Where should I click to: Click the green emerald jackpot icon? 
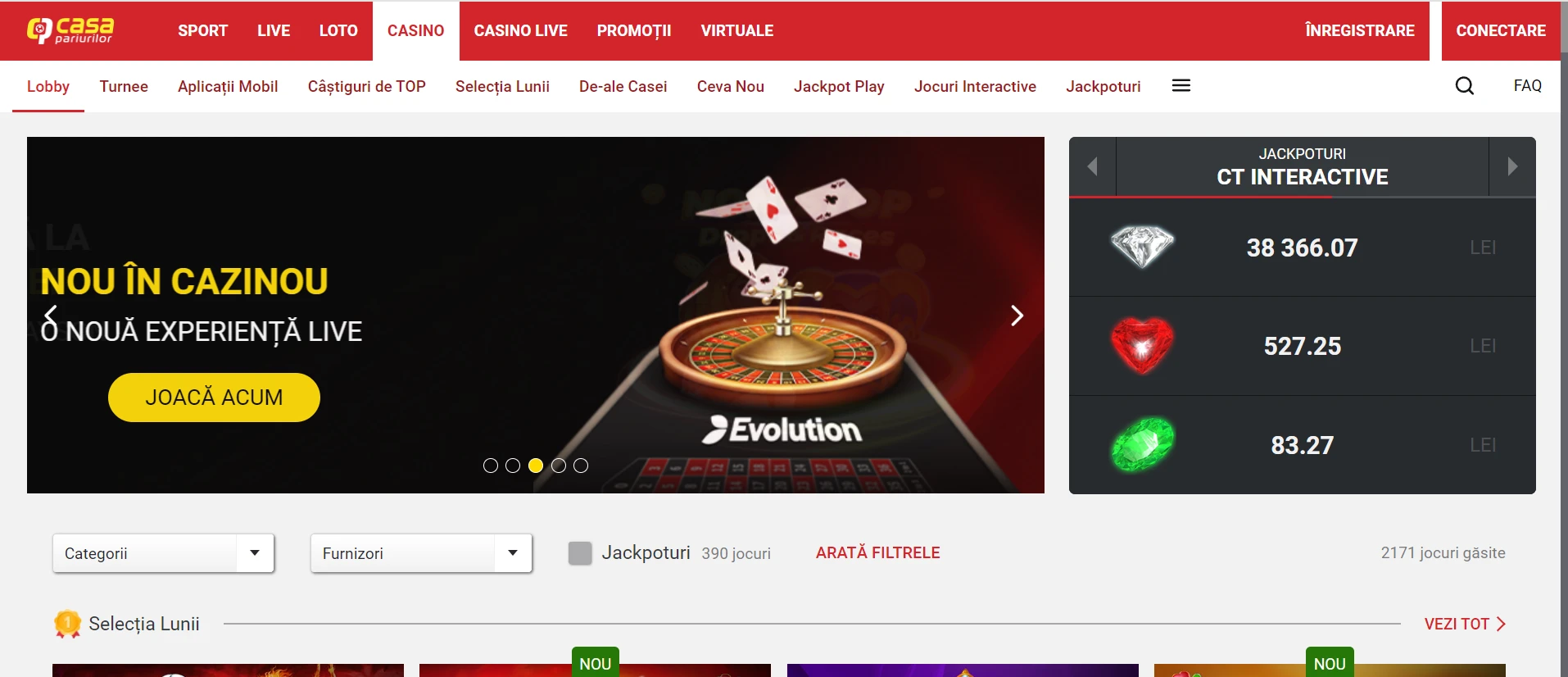(1142, 444)
